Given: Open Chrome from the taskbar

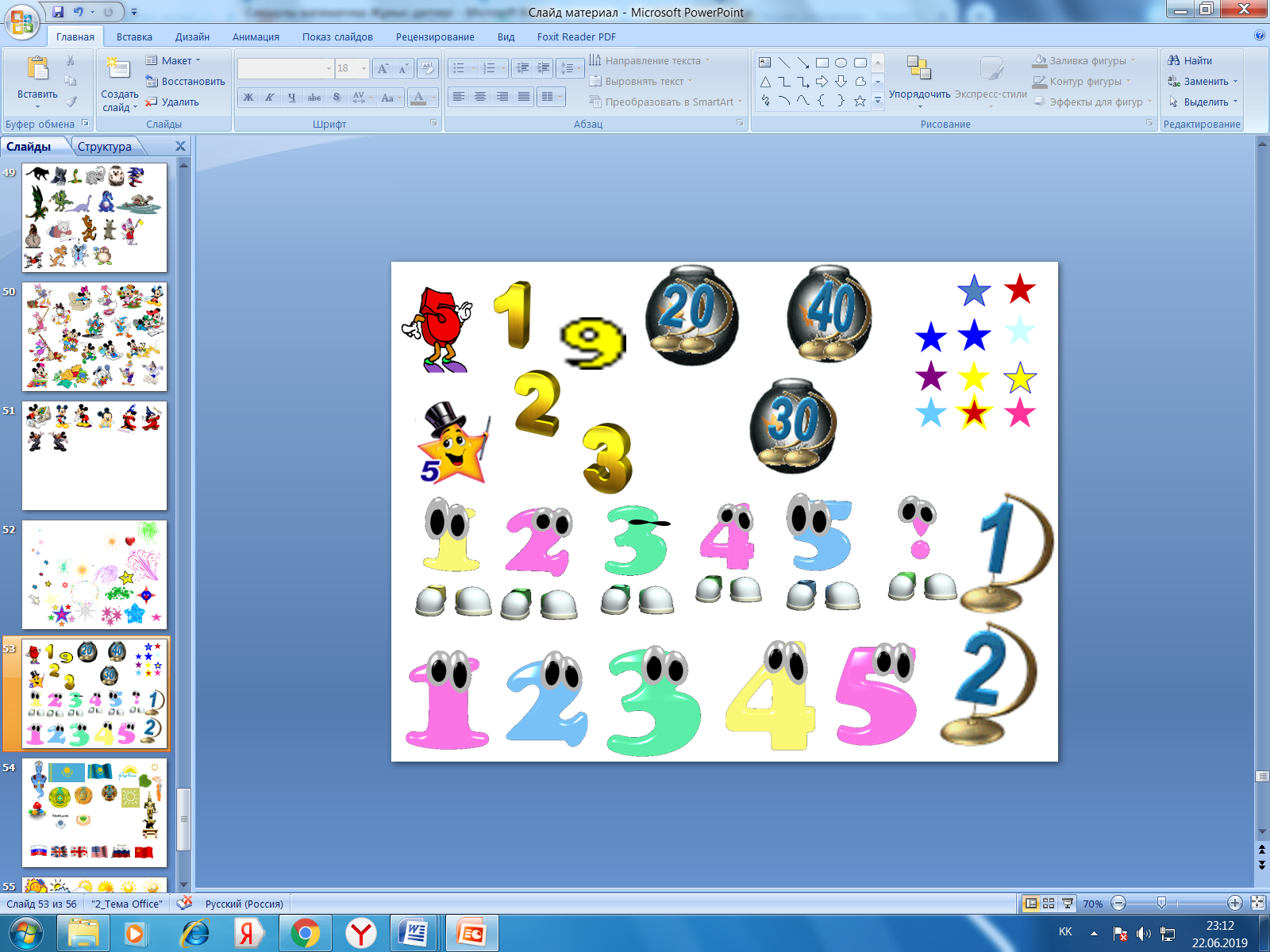Looking at the screenshot, I should pyautogui.click(x=305, y=934).
